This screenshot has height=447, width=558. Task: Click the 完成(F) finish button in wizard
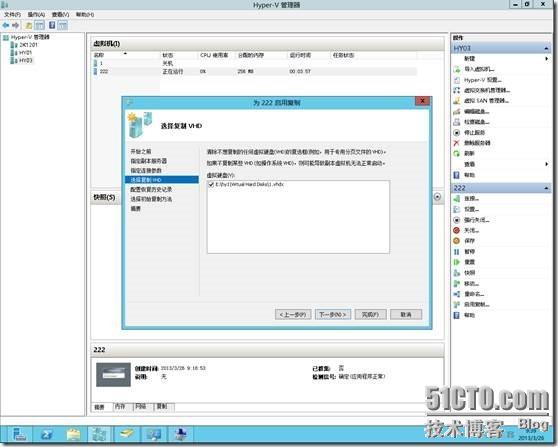(x=370, y=315)
